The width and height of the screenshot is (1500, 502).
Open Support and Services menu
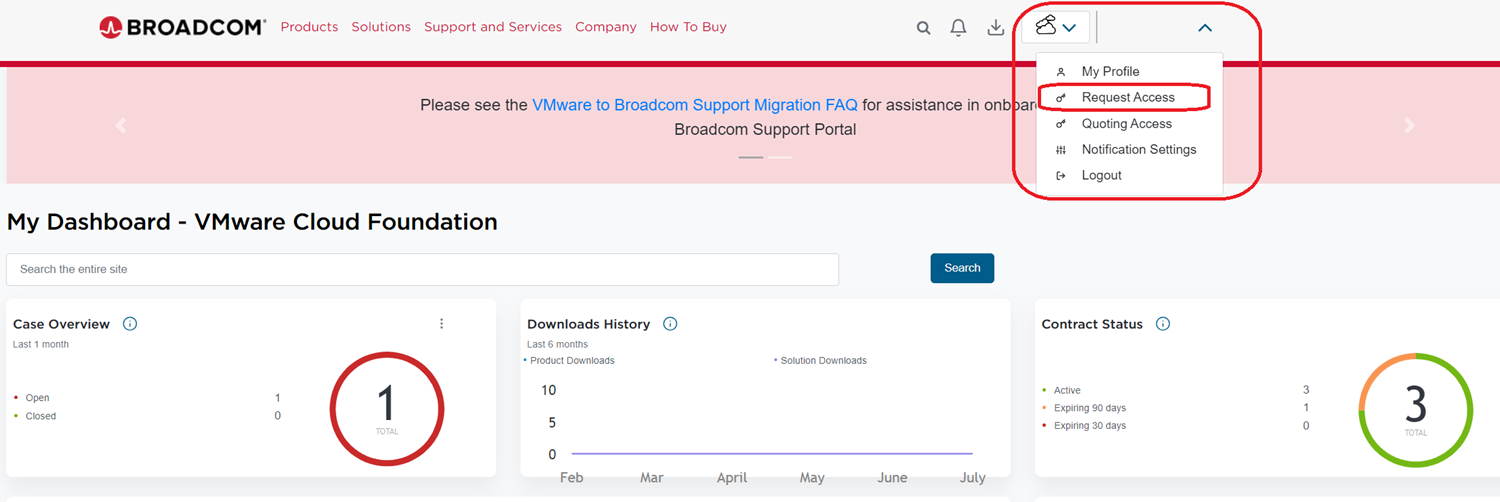493,27
